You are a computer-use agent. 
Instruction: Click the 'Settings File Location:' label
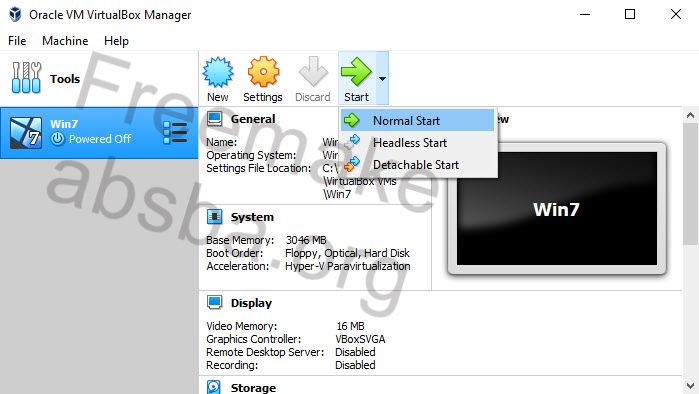[x=259, y=168]
